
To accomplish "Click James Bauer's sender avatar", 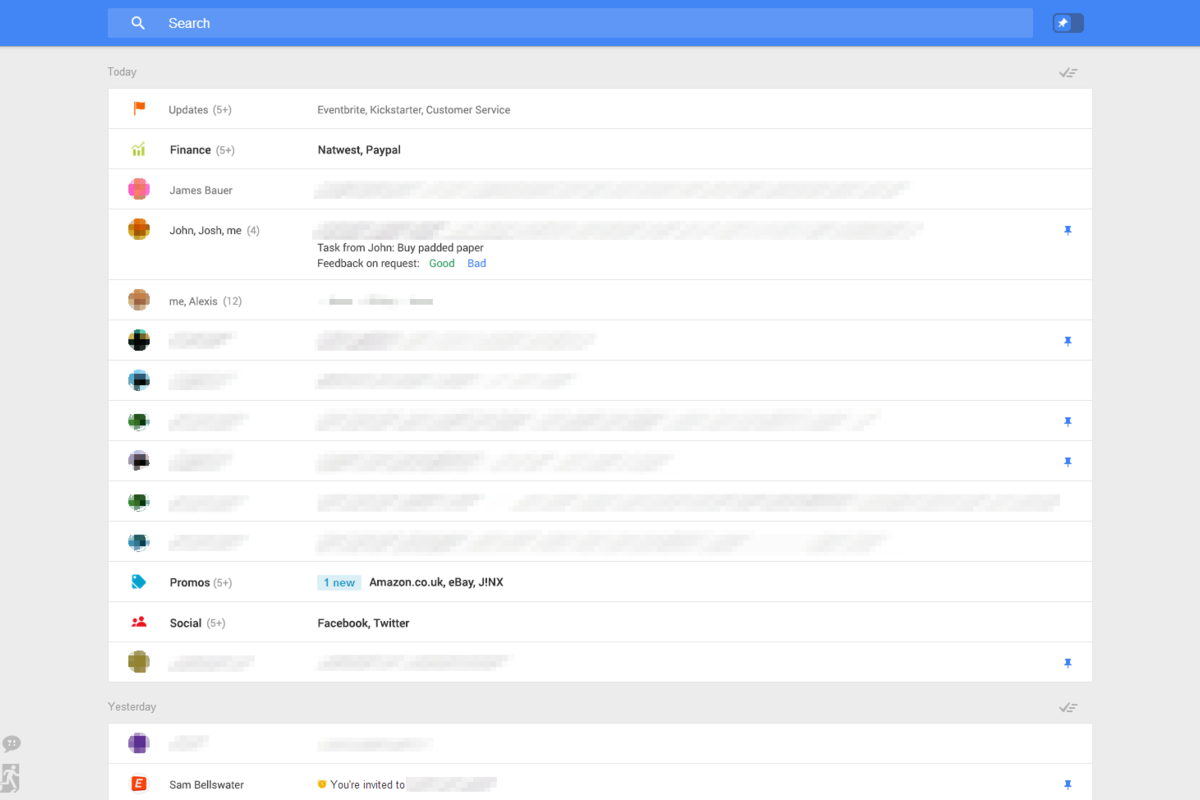I will pyautogui.click(x=139, y=188).
